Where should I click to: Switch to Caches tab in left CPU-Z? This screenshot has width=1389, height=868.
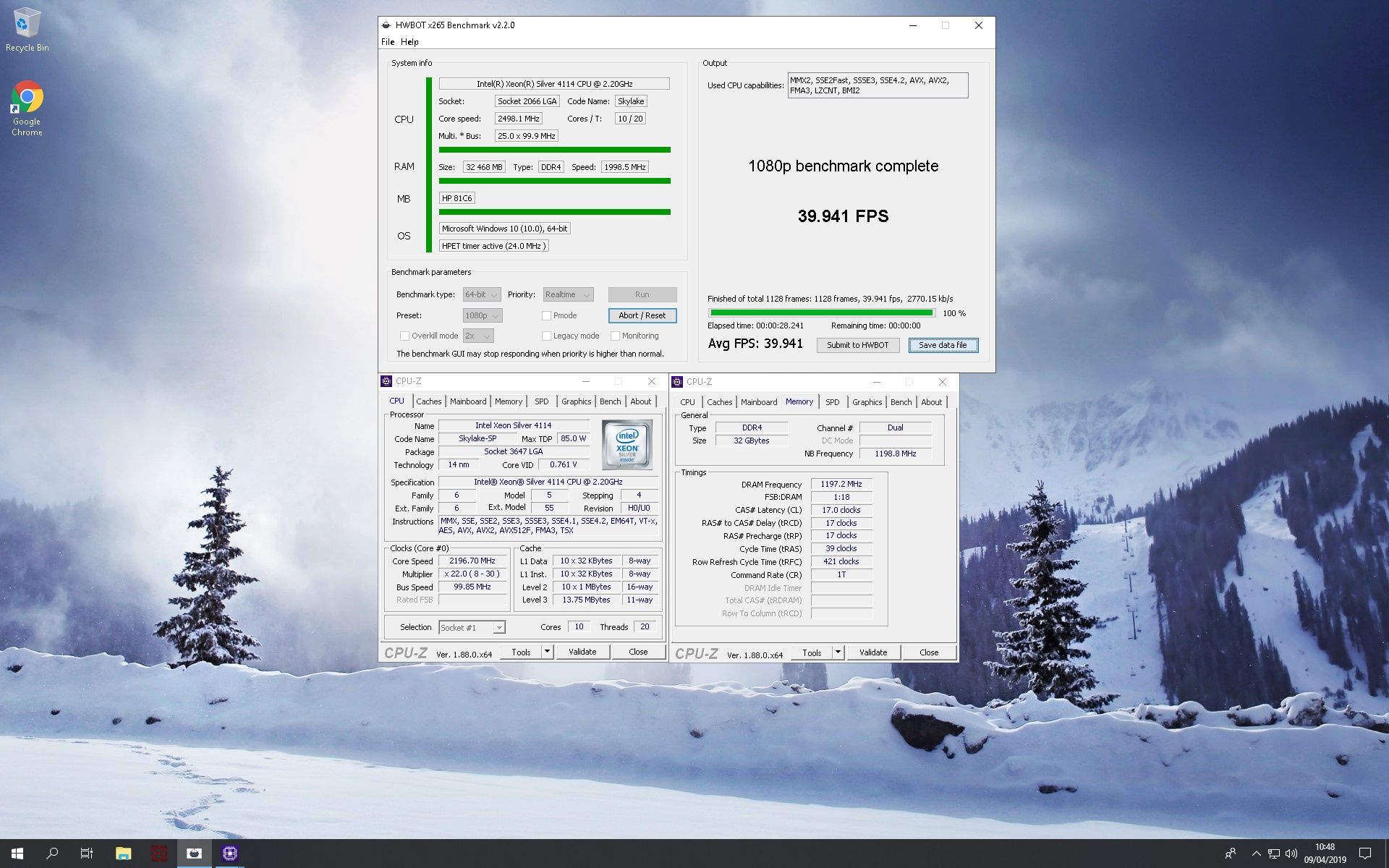point(428,401)
